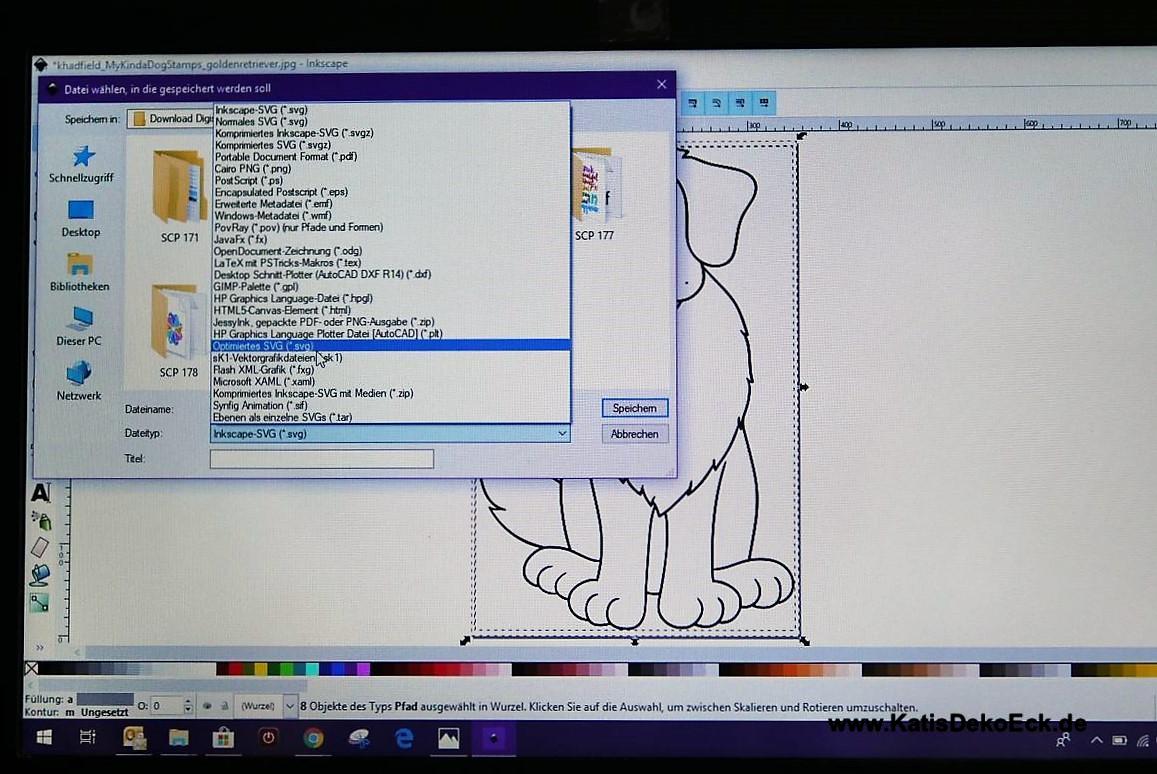Activate the Eraser tool
Screen dimensions: 1157x774
click(x=40, y=547)
